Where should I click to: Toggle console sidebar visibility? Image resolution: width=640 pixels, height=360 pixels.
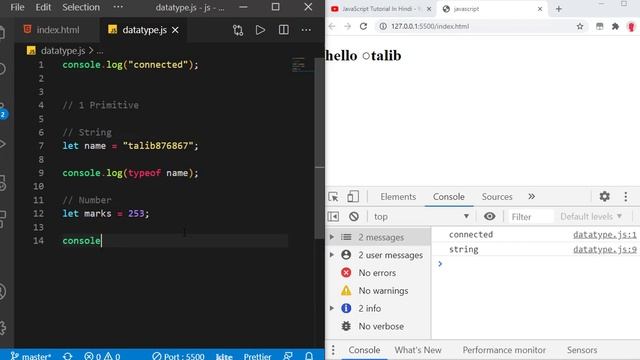pos(333,217)
